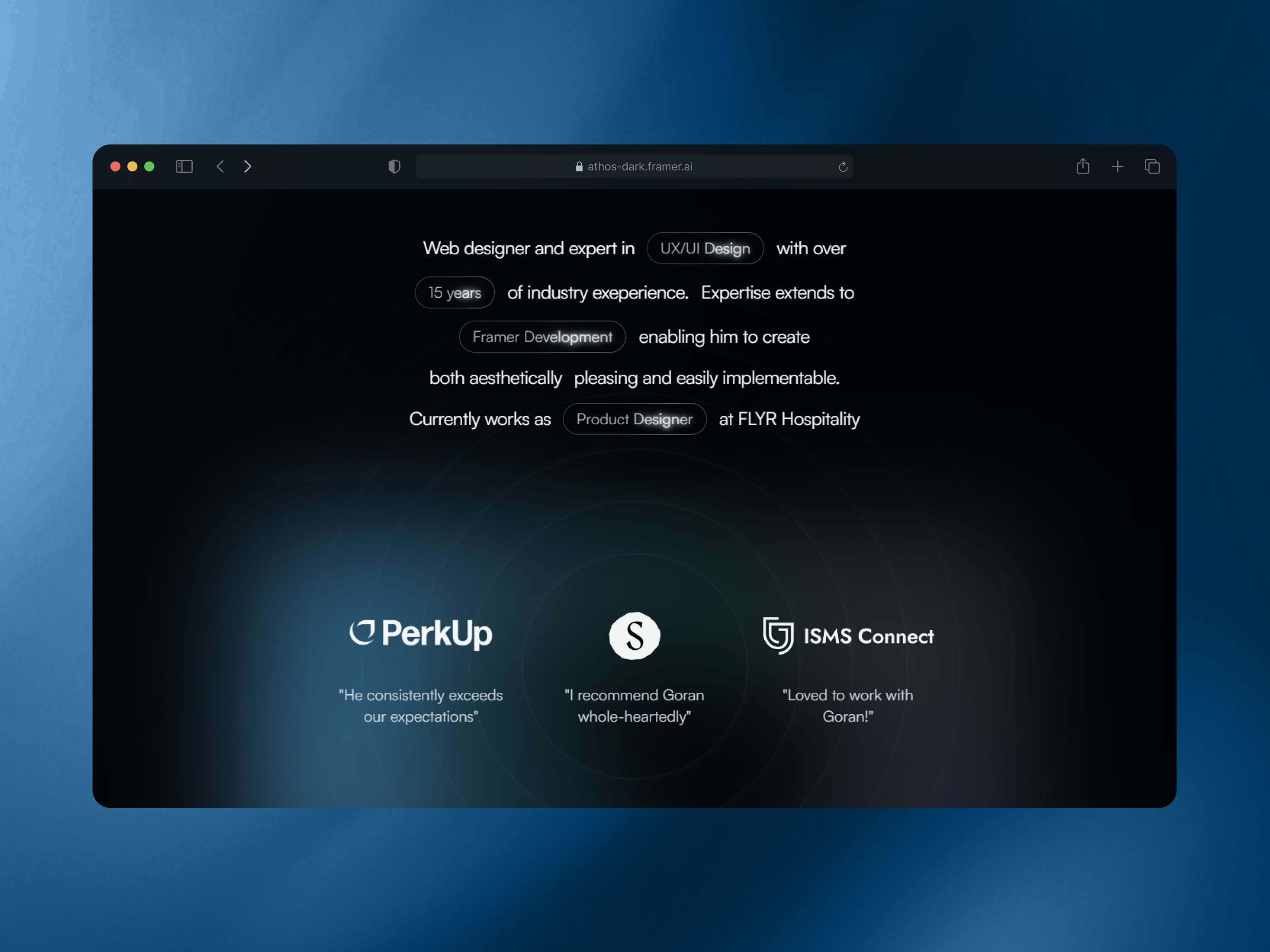This screenshot has height=952, width=1270.
Task: Click the browser new tab button
Action: click(1117, 166)
